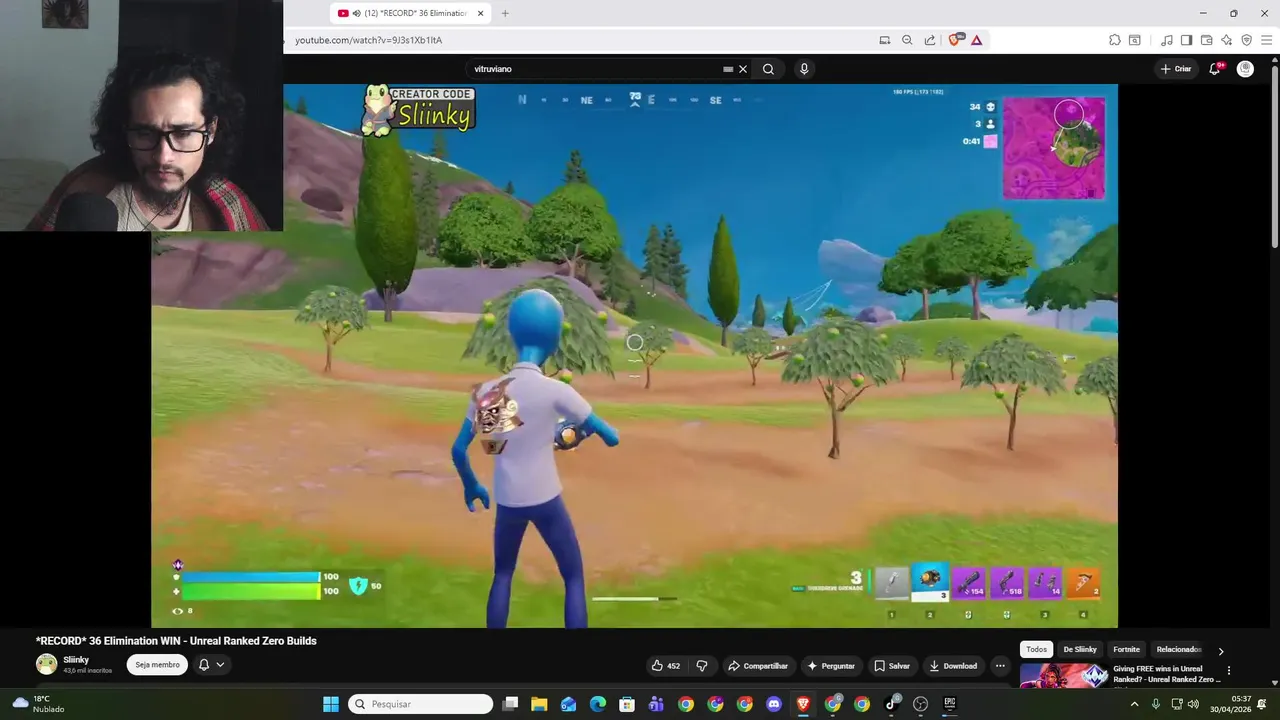Open Brave Rewards triangle icon
The height and width of the screenshot is (720, 1280).
click(x=976, y=40)
